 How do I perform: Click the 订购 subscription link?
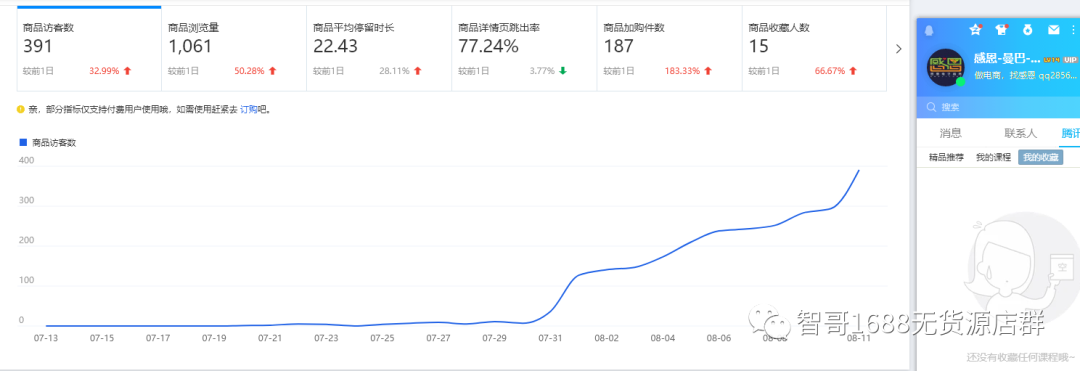[x=248, y=109]
